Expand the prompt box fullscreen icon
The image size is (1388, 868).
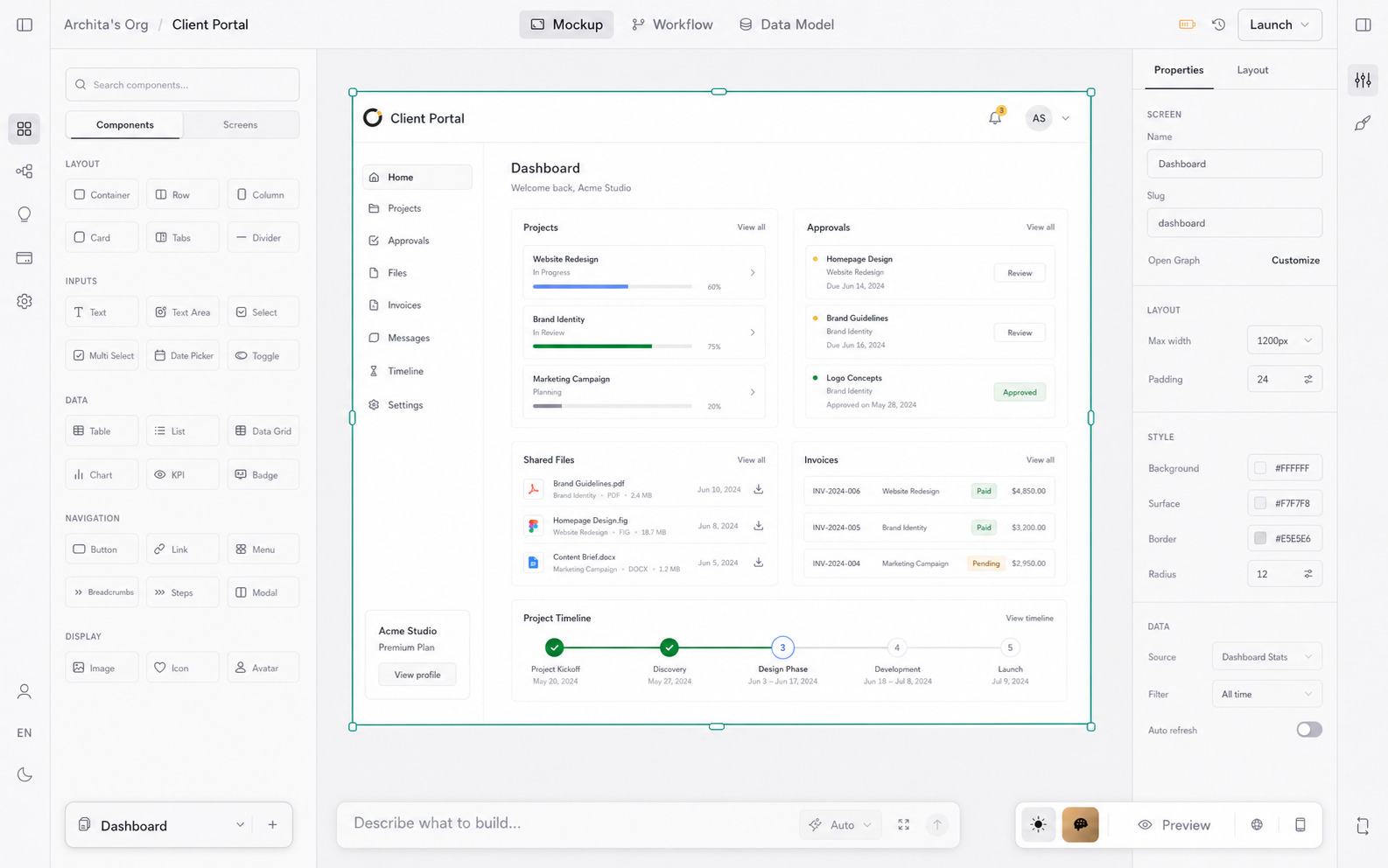(903, 825)
